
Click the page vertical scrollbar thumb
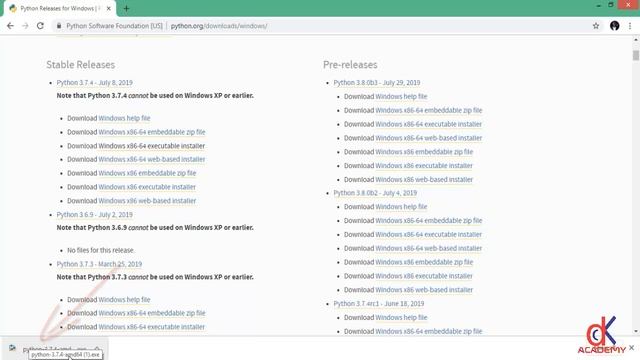tap(636, 55)
